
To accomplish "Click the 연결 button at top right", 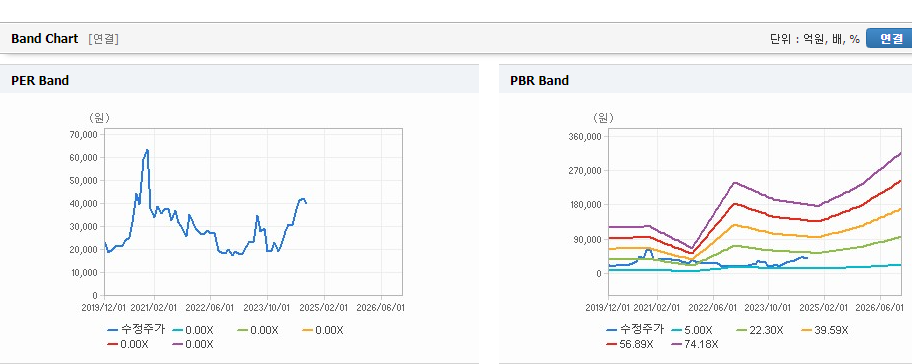I will (x=889, y=38).
